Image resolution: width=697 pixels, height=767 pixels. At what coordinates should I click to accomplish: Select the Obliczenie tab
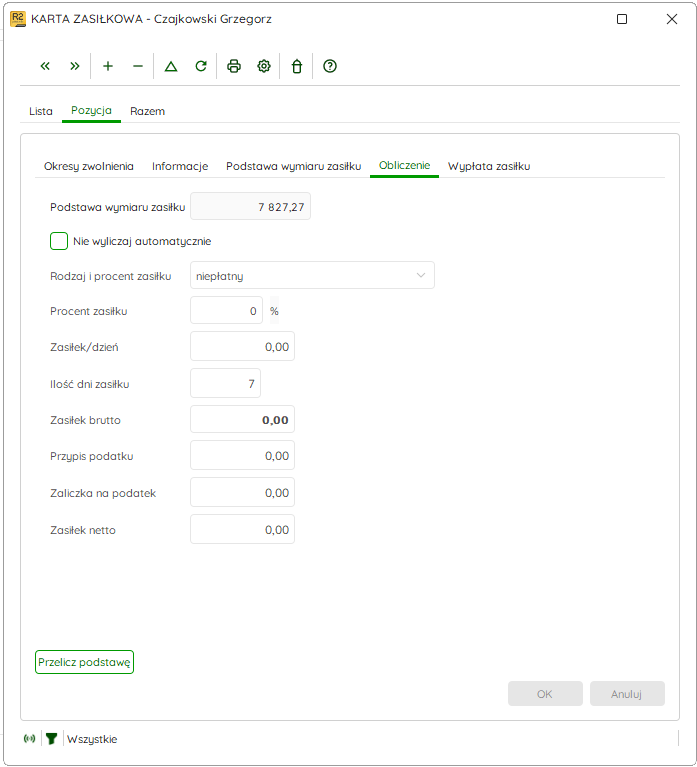pos(405,166)
